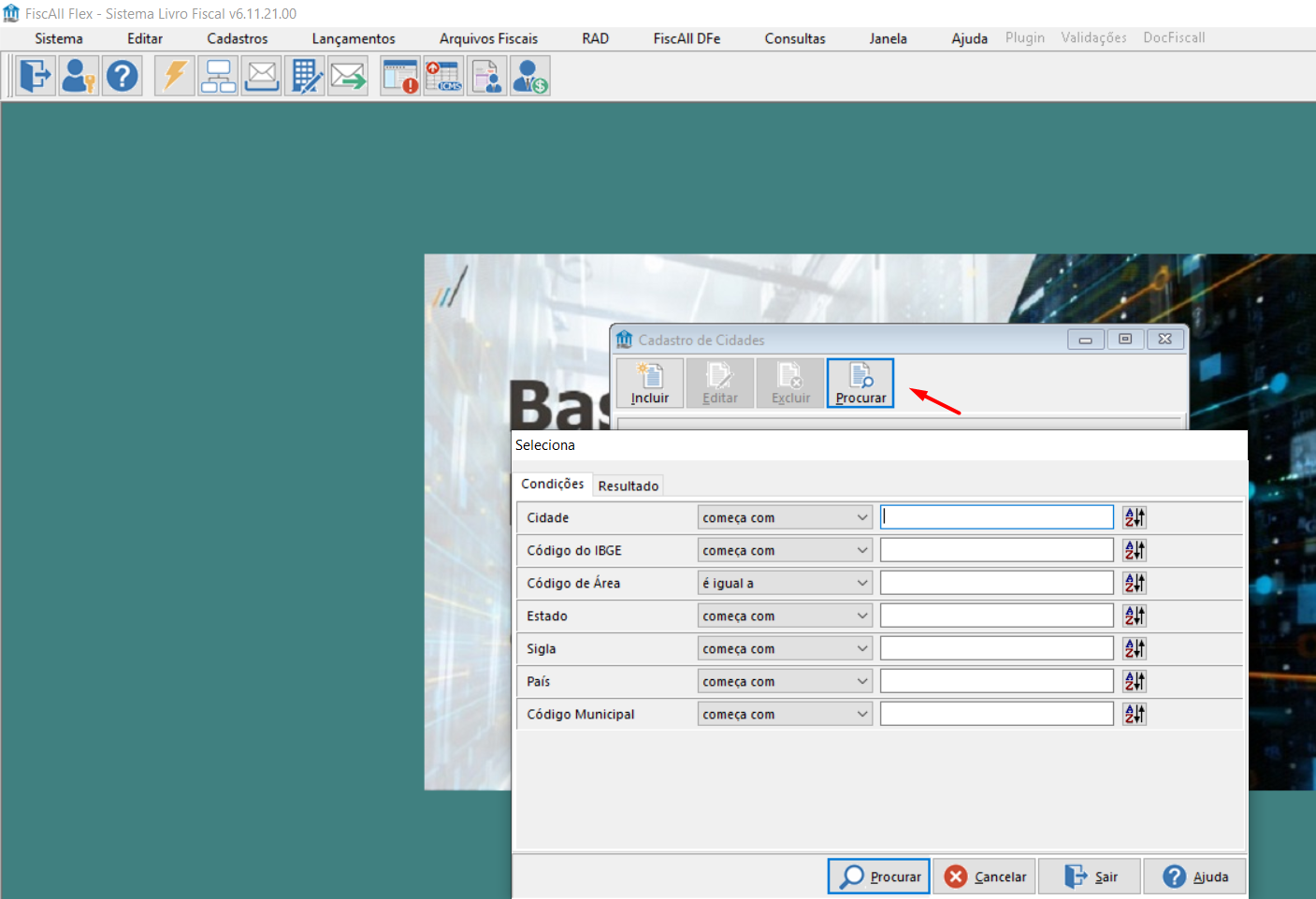Open the Sistema menu
This screenshot has width=1316, height=899.
59,38
